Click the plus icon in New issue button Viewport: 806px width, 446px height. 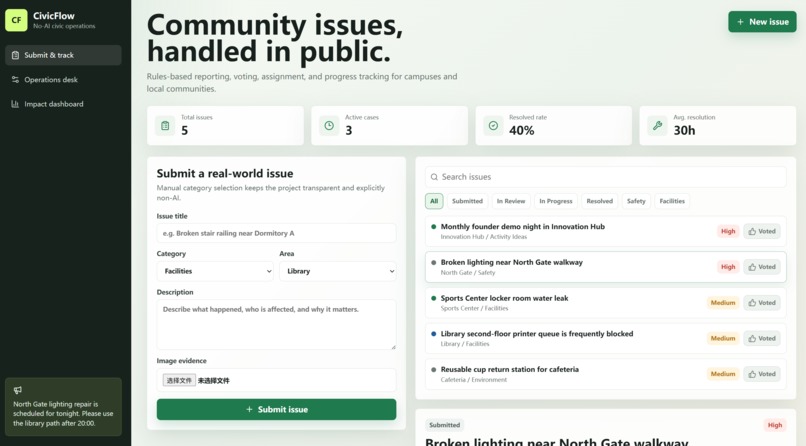(740, 22)
